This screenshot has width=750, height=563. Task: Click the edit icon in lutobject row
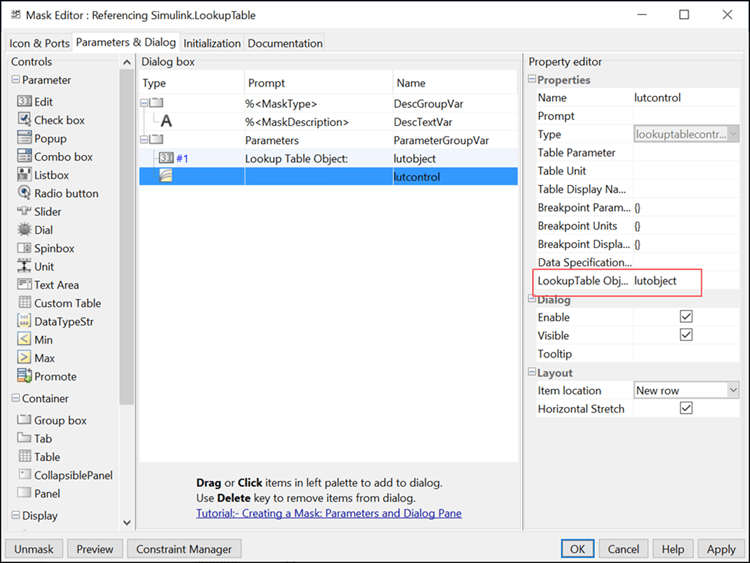pyautogui.click(x=166, y=158)
